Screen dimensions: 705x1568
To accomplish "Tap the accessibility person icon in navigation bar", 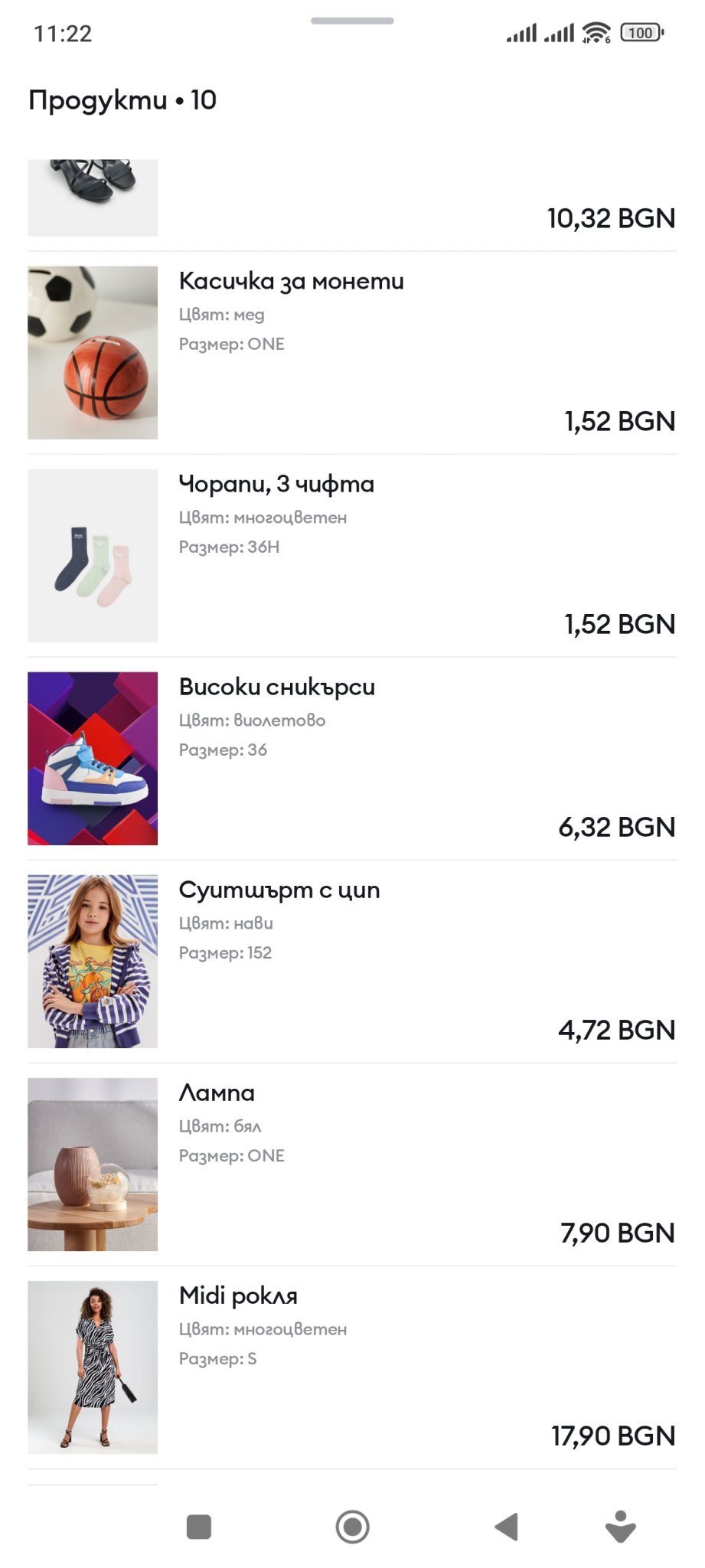I will click(x=620, y=1526).
